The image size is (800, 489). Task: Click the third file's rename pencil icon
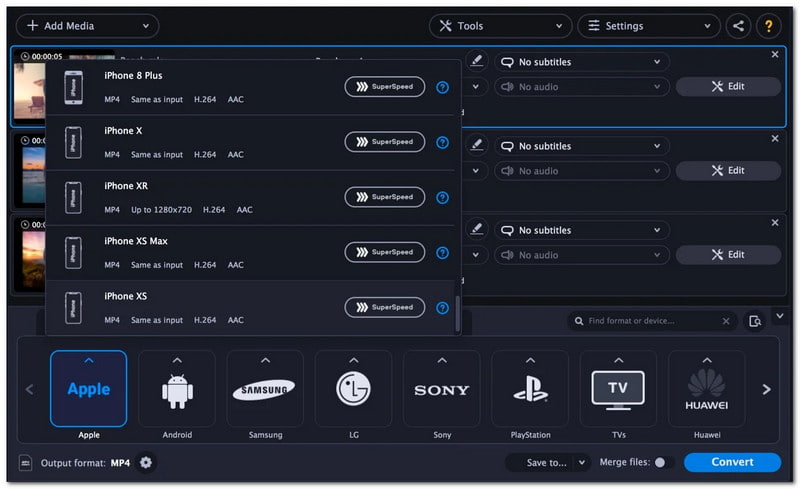pyautogui.click(x=477, y=229)
